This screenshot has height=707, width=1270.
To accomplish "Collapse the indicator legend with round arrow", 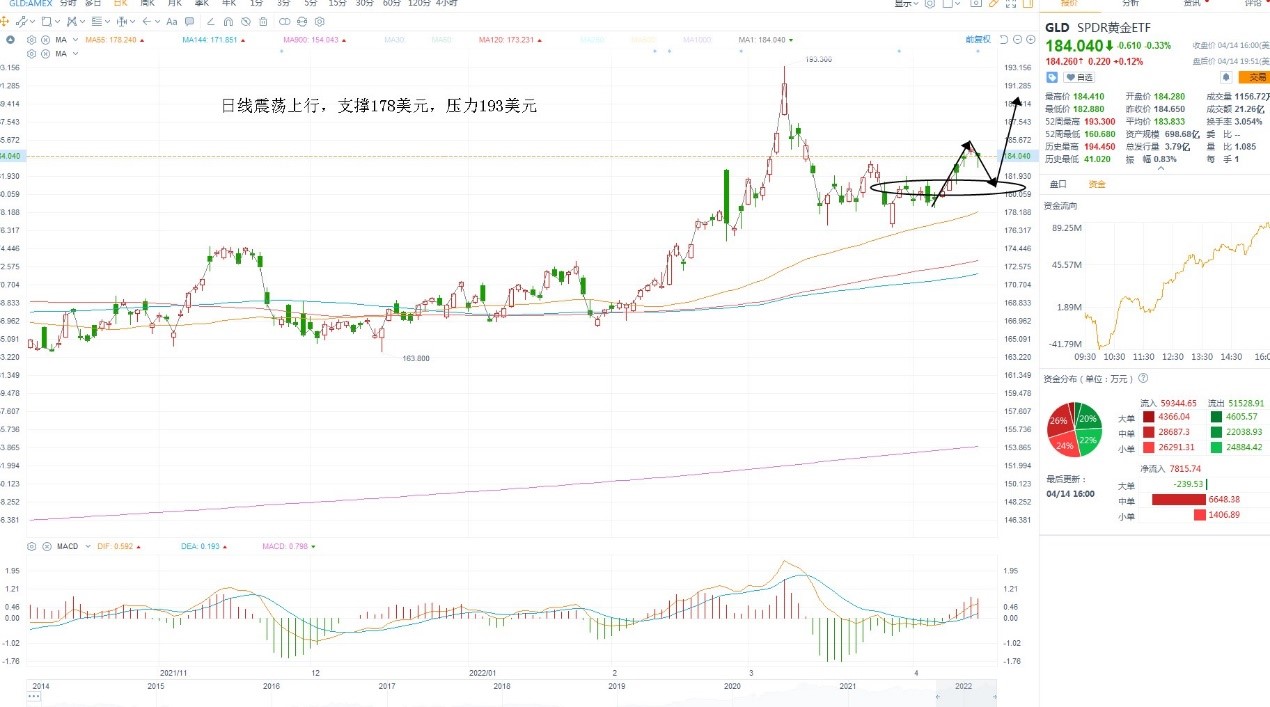I will [10, 40].
